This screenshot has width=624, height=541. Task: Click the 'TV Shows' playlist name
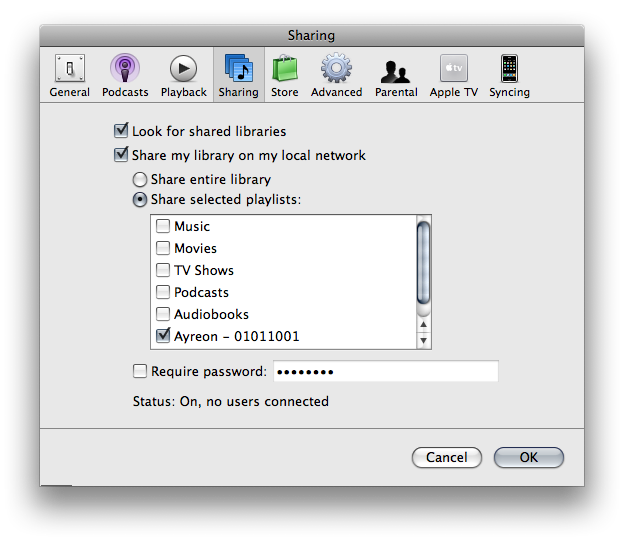[x=204, y=270]
